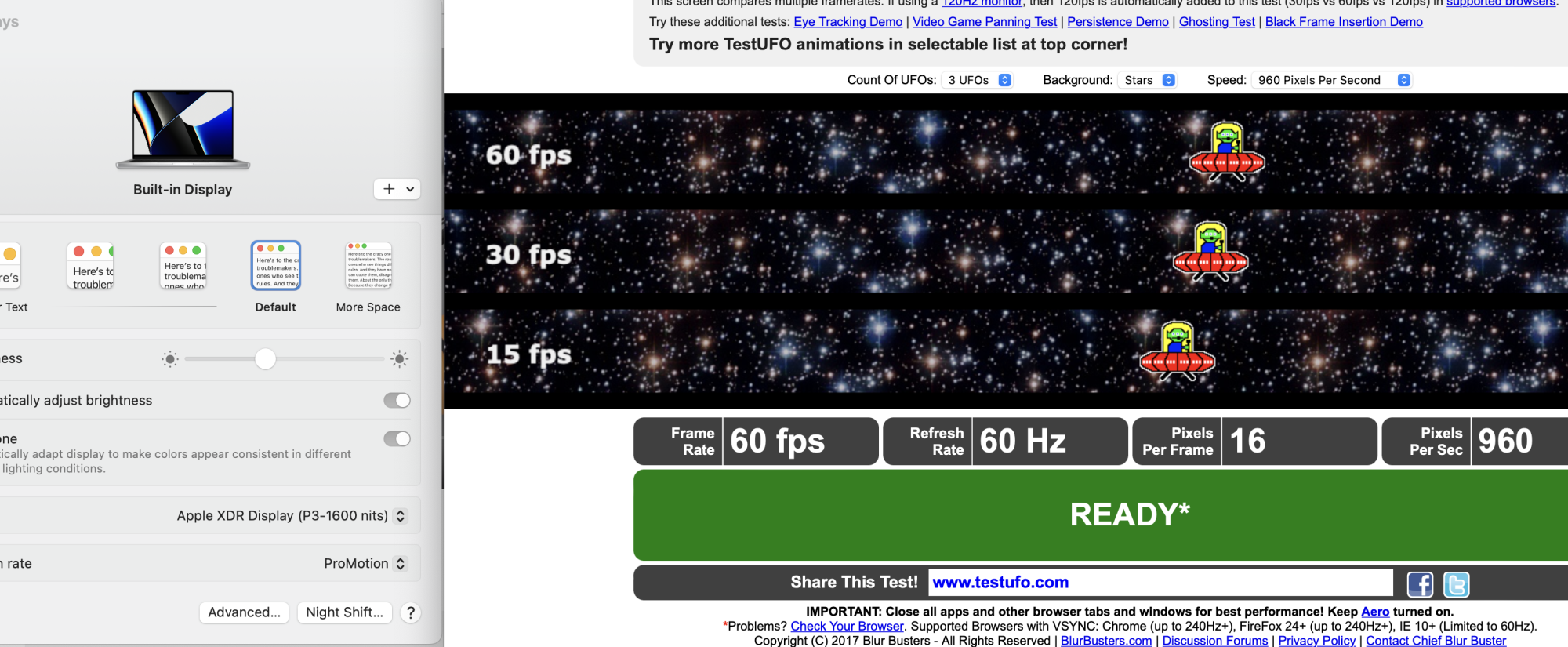Choose the Larger Text resolution thumbnail

(9, 266)
